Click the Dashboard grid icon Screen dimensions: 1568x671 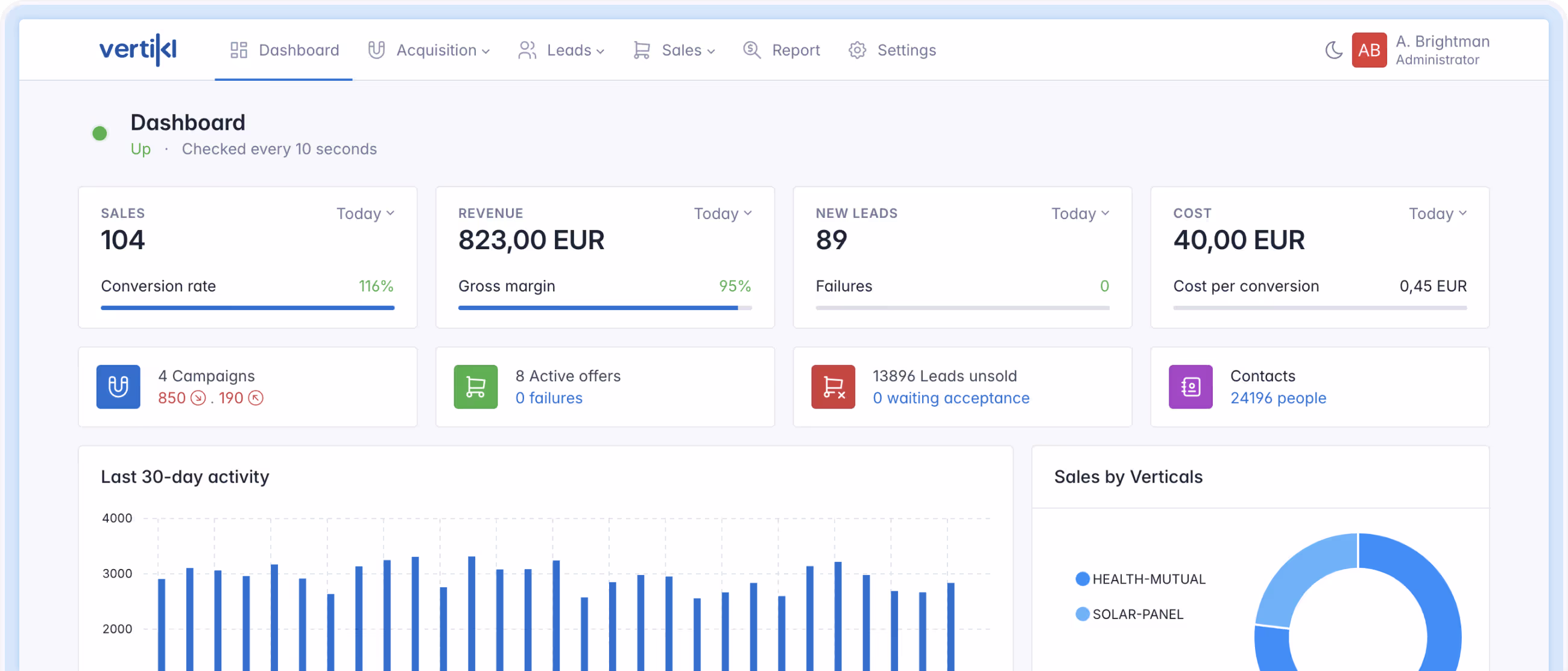[x=239, y=50]
